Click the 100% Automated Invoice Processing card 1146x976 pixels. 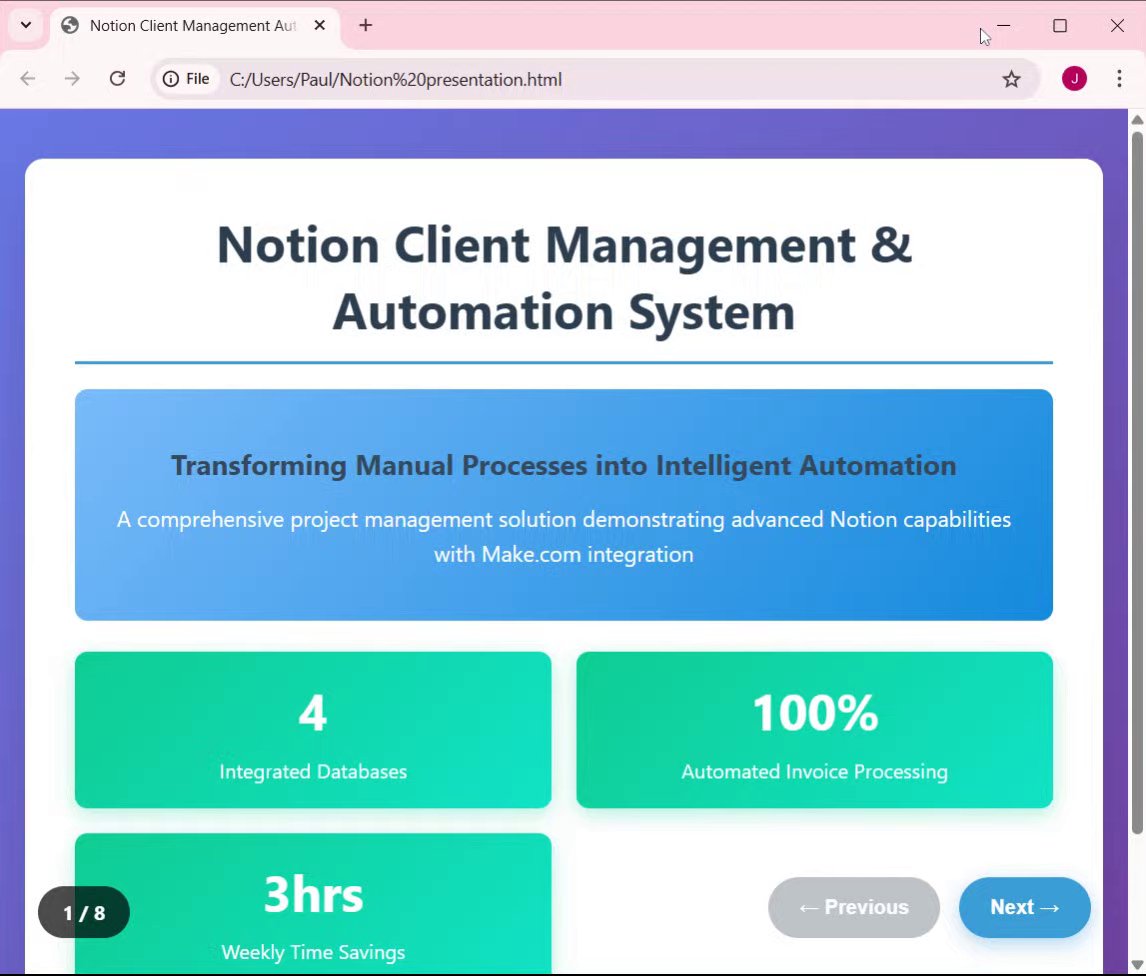(814, 730)
